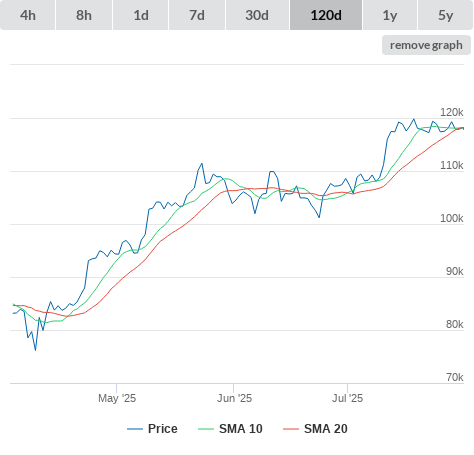The width and height of the screenshot is (474, 455).
Task: Click the blue Price legend line marker
Action: pos(135,429)
